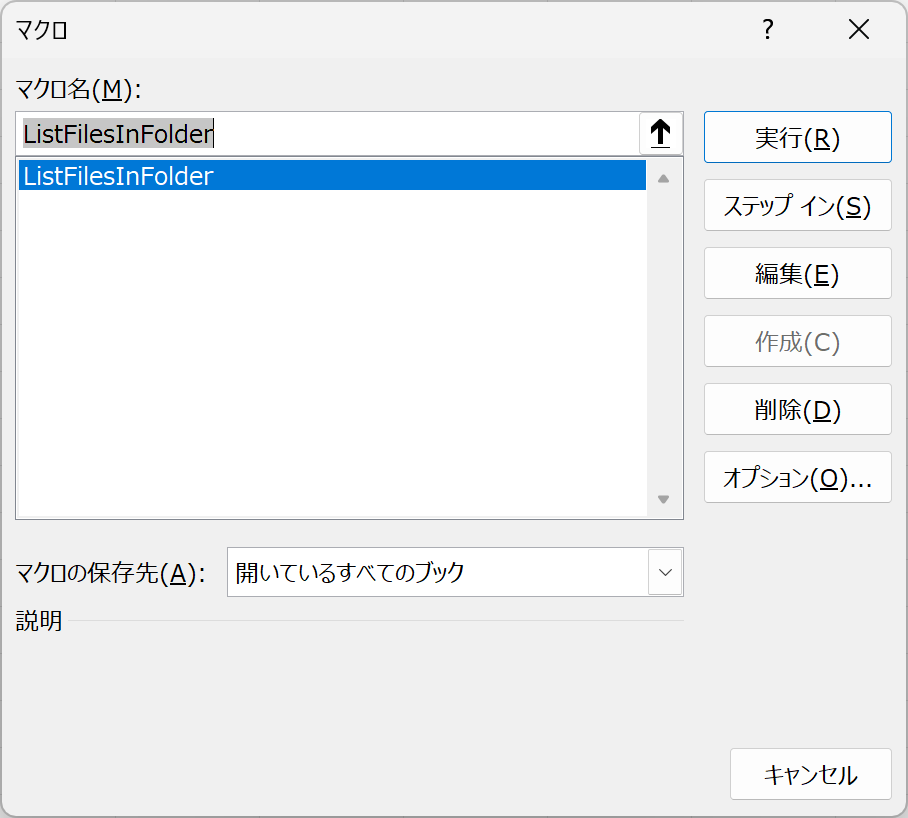Open the マクロの保存先 dropdown arrow
908x818 pixels.
pyautogui.click(x=665, y=573)
